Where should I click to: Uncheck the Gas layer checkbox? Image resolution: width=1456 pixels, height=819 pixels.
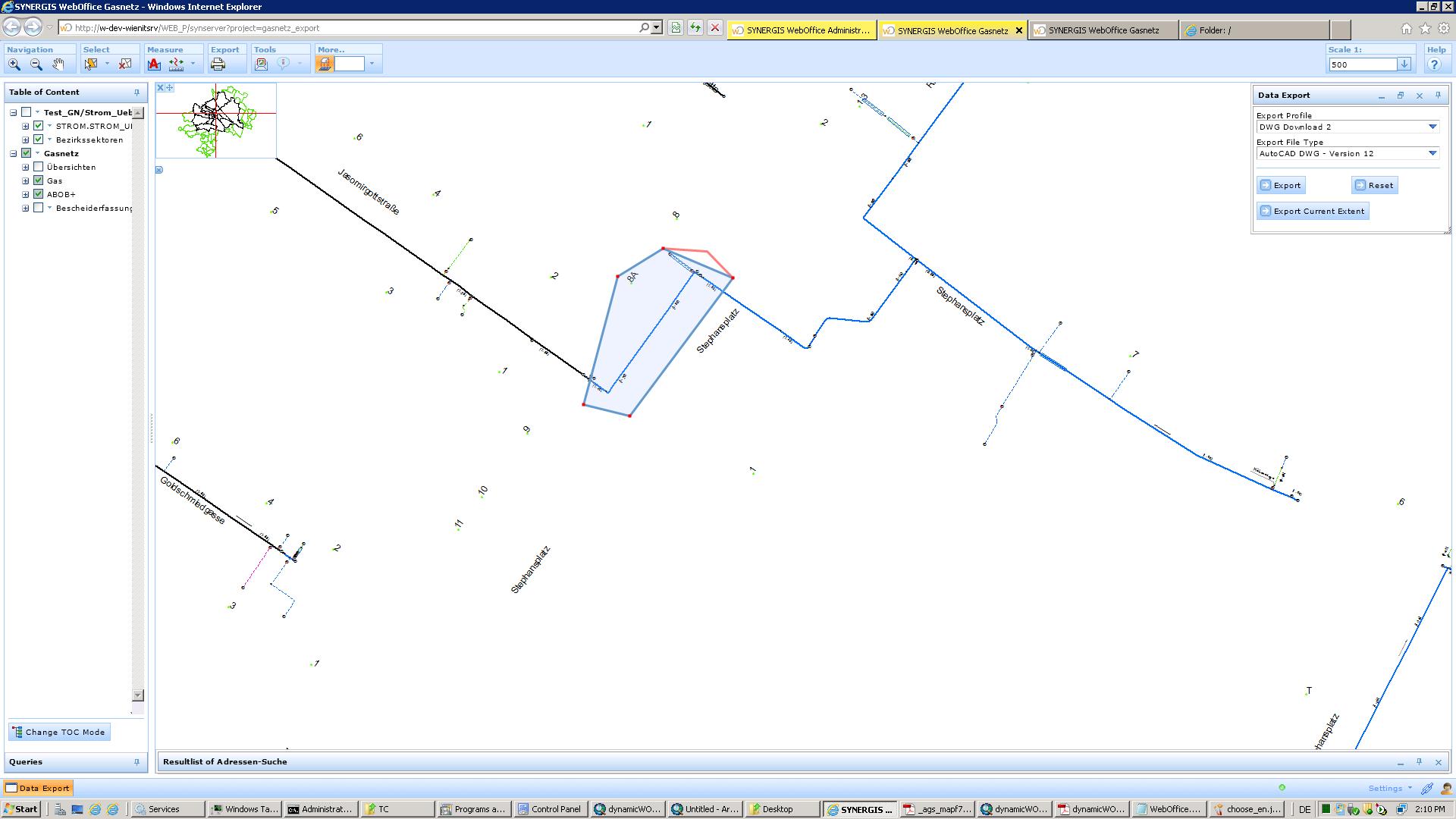[39, 180]
